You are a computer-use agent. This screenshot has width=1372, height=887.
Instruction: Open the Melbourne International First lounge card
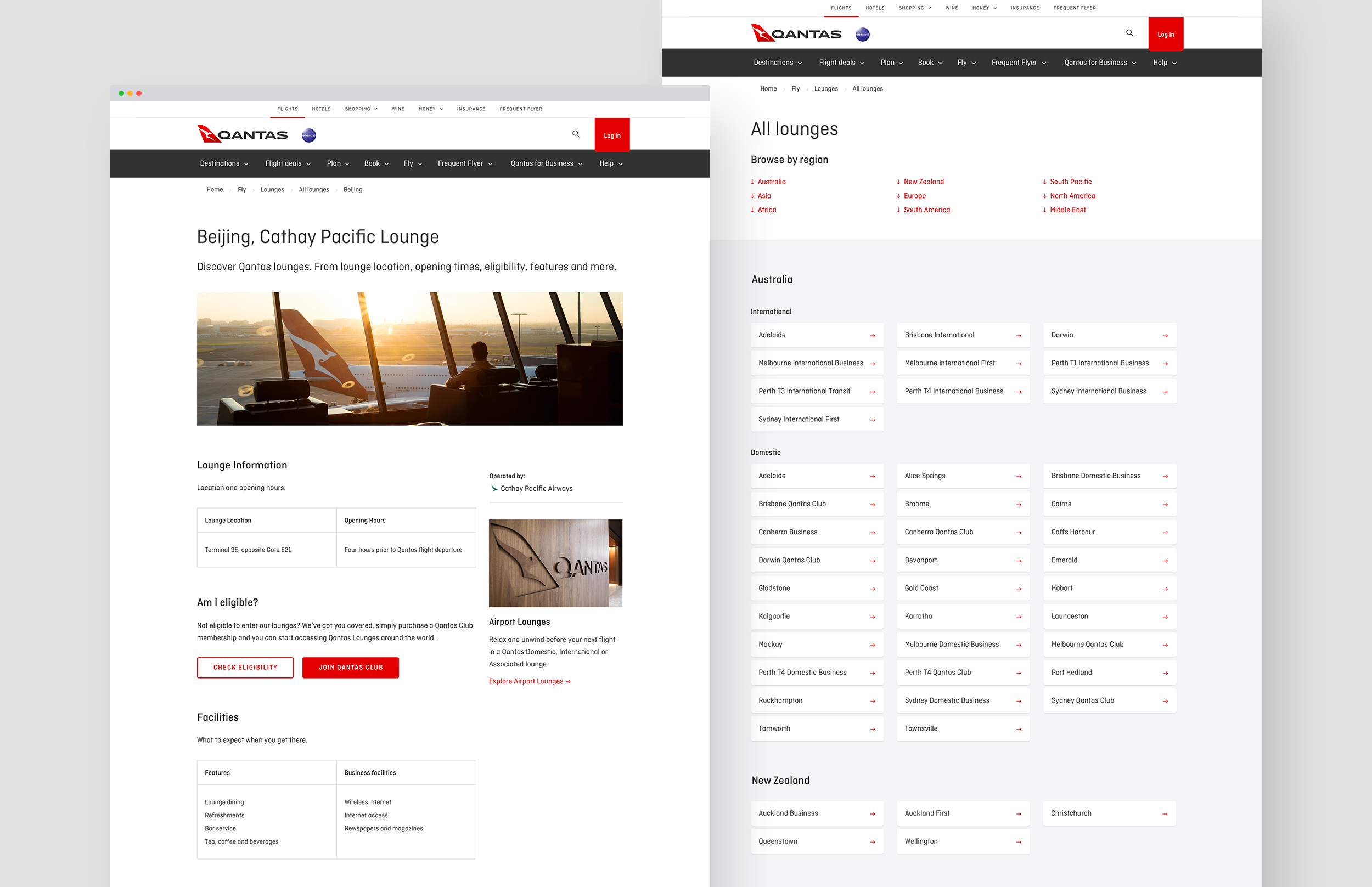[x=963, y=364]
